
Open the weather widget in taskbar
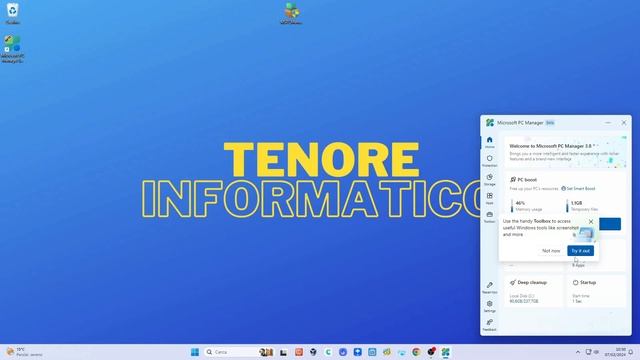(x=24, y=352)
